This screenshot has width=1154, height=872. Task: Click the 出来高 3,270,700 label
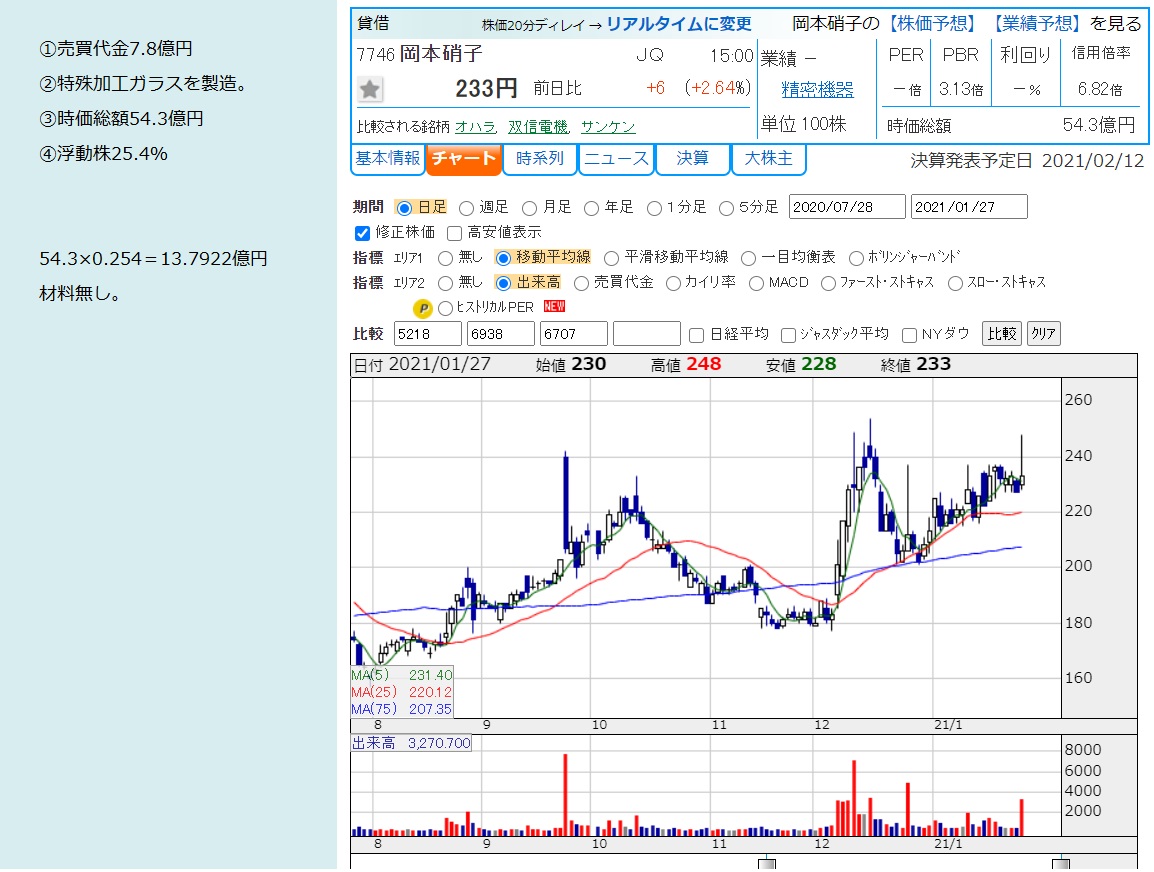[x=411, y=743]
